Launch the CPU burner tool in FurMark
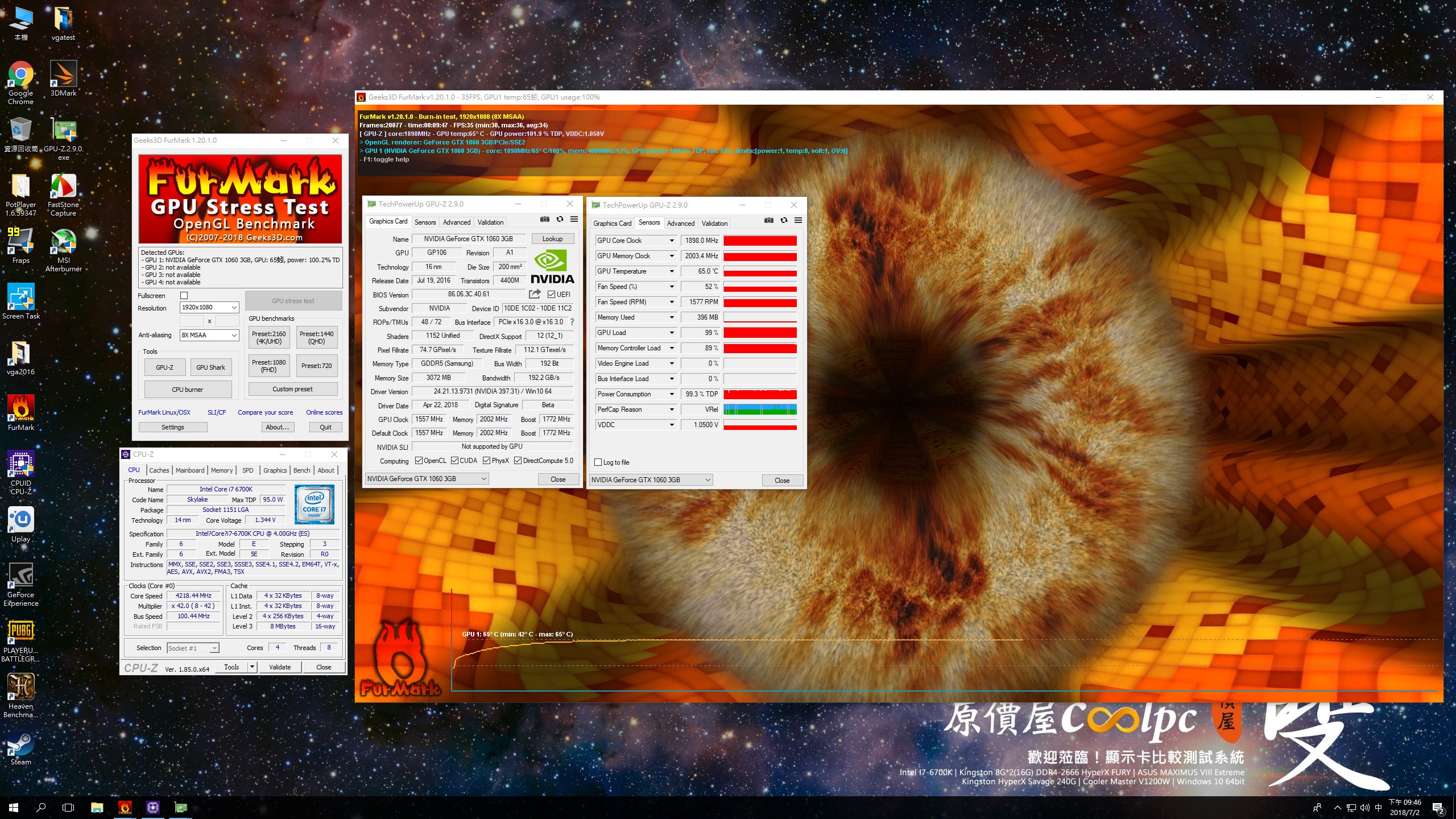Screen dimensions: 1456x819 tap(188, 390)
